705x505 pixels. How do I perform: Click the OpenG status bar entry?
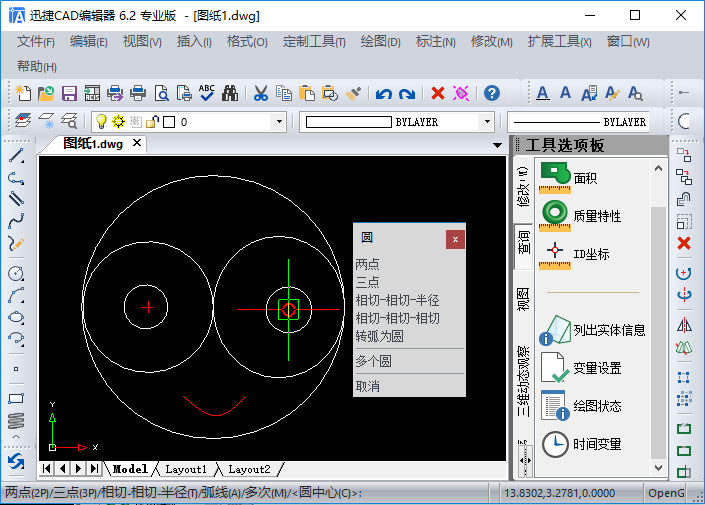(666, 493)
